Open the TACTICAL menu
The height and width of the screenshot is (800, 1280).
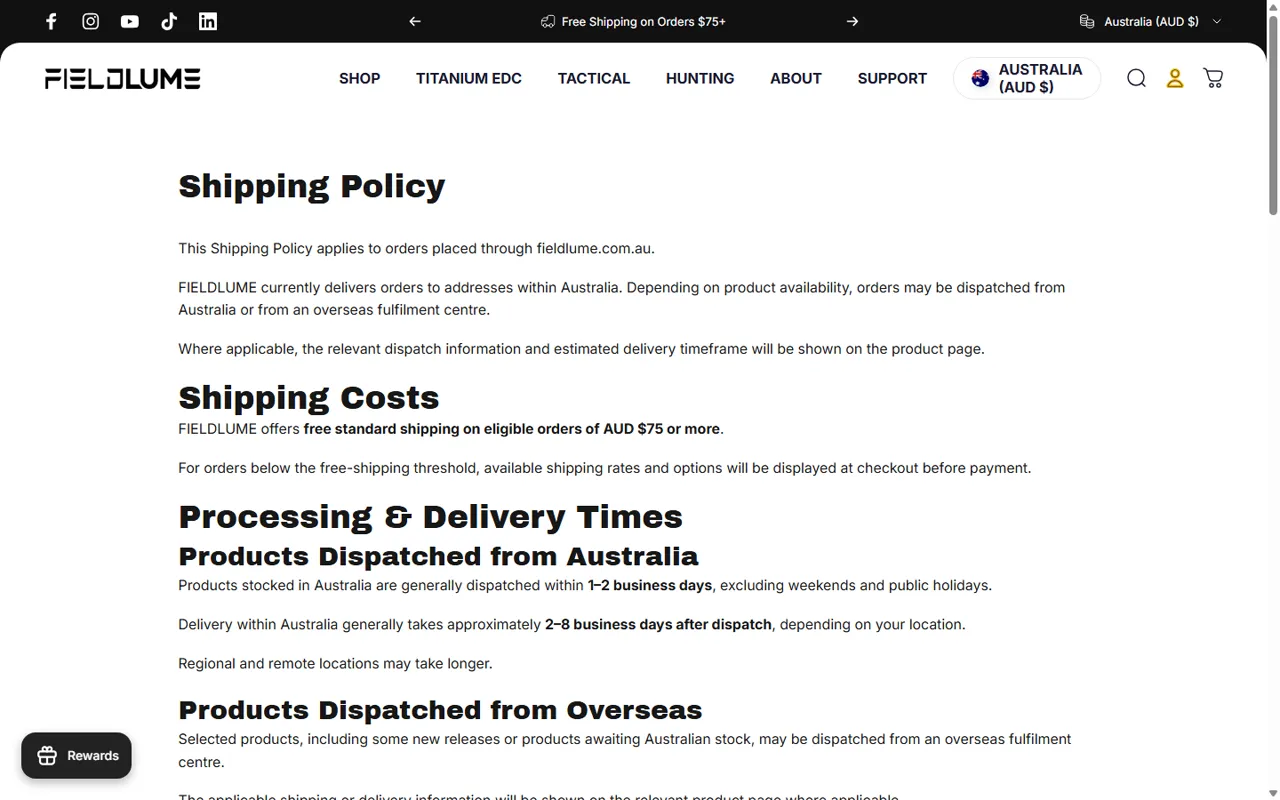click(x=594, y=78)
